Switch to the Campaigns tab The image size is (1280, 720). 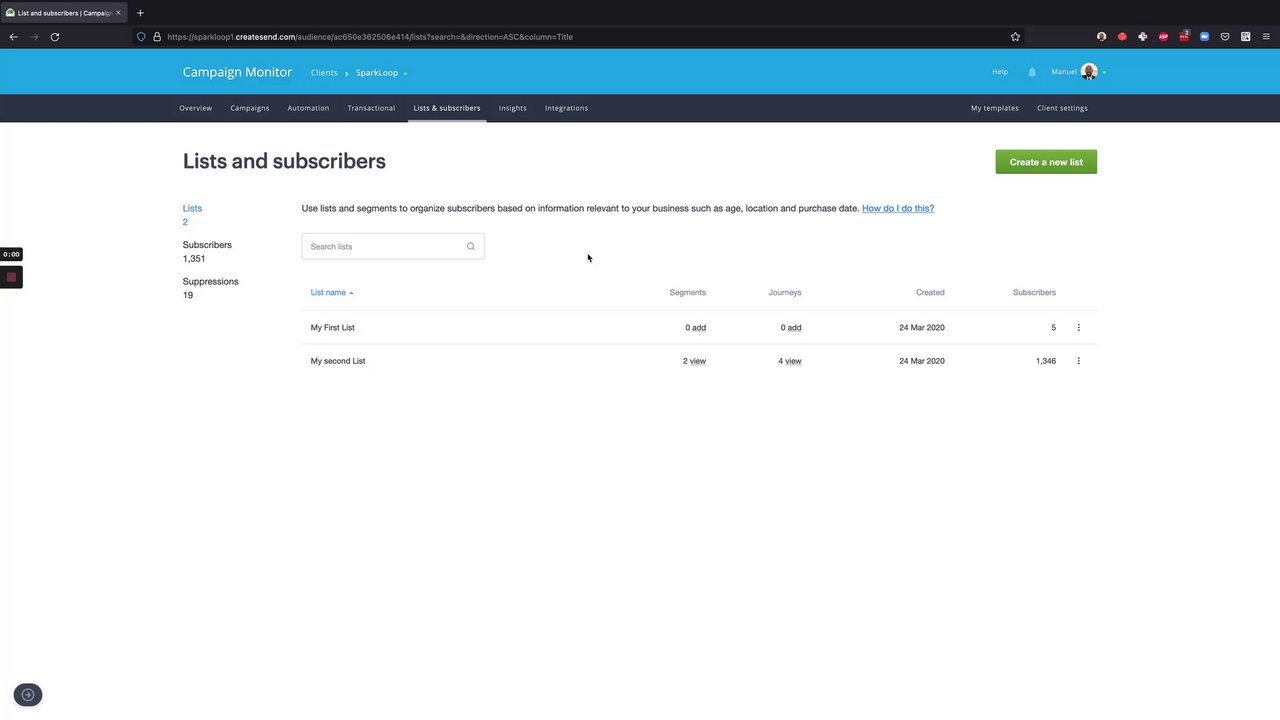250,108
